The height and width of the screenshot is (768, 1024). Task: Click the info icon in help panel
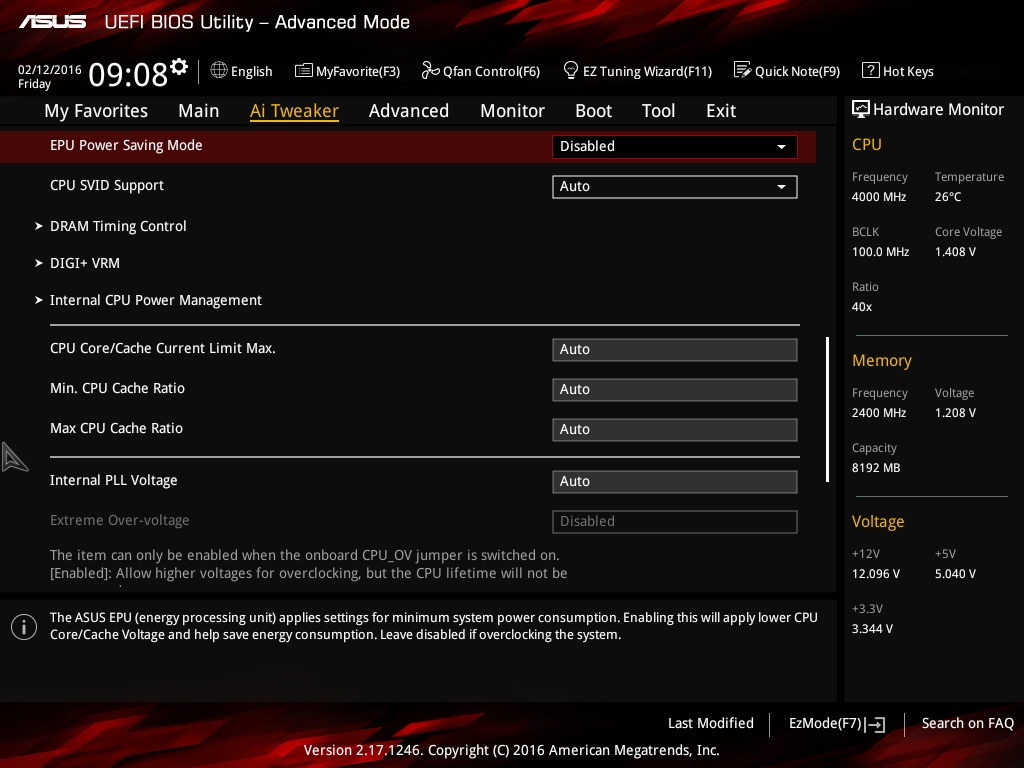pos(24,627)
